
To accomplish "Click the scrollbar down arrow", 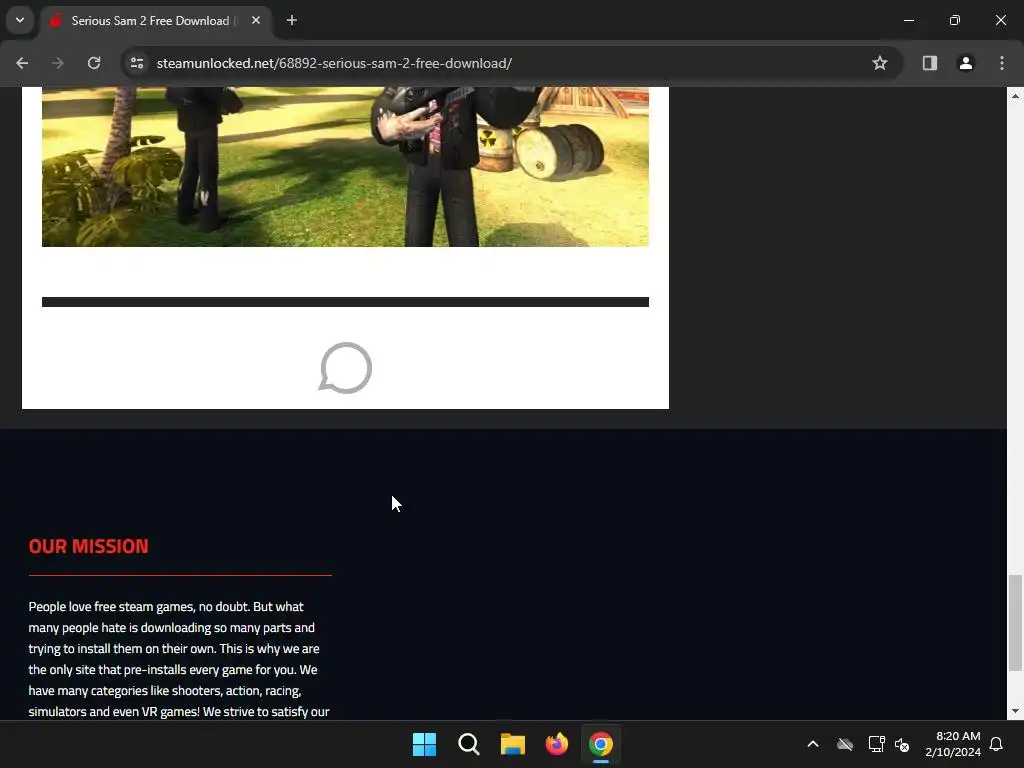I will [1015, 711].
